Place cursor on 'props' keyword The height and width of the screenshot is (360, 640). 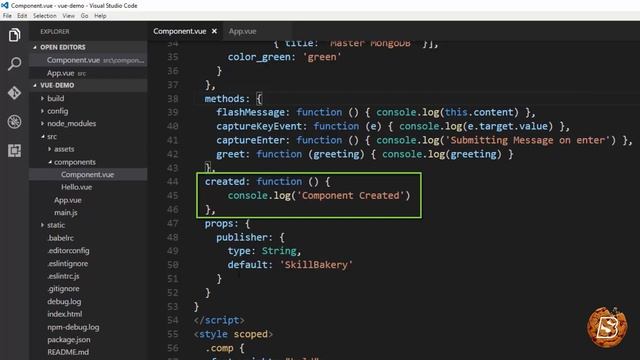[x=219, y=224]
